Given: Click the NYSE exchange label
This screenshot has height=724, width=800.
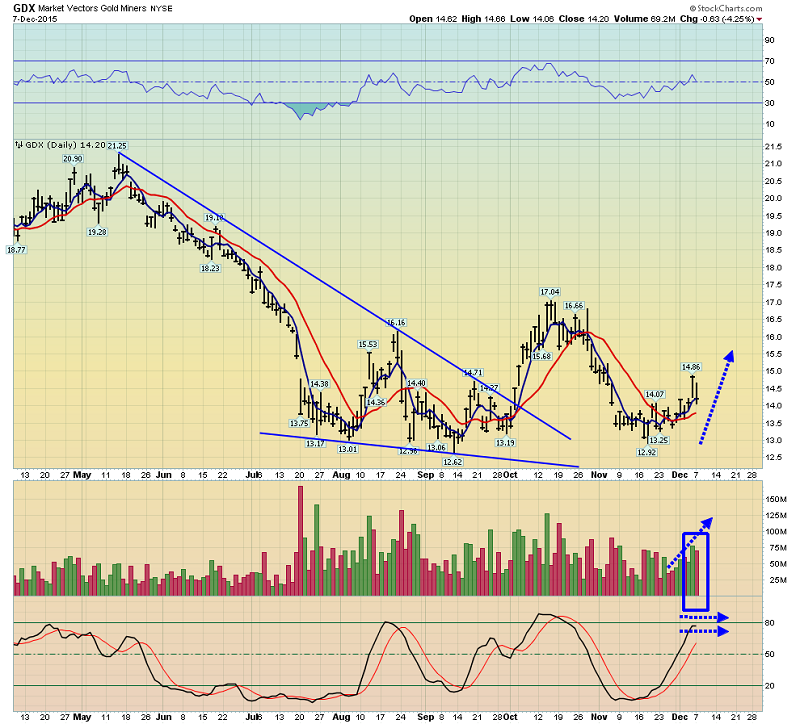Looking at the screenshot, I should pos(161,9).
